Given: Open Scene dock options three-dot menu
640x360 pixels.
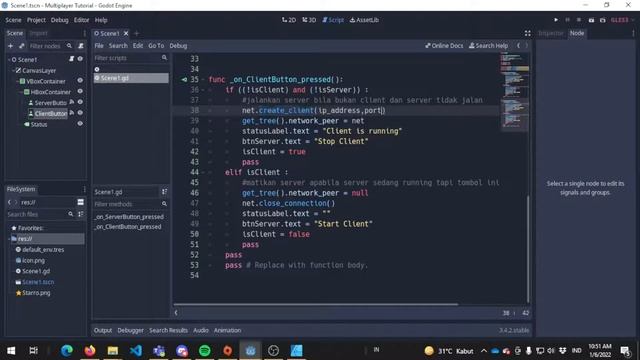Looking at the screenshot, I should coord(84,33).
